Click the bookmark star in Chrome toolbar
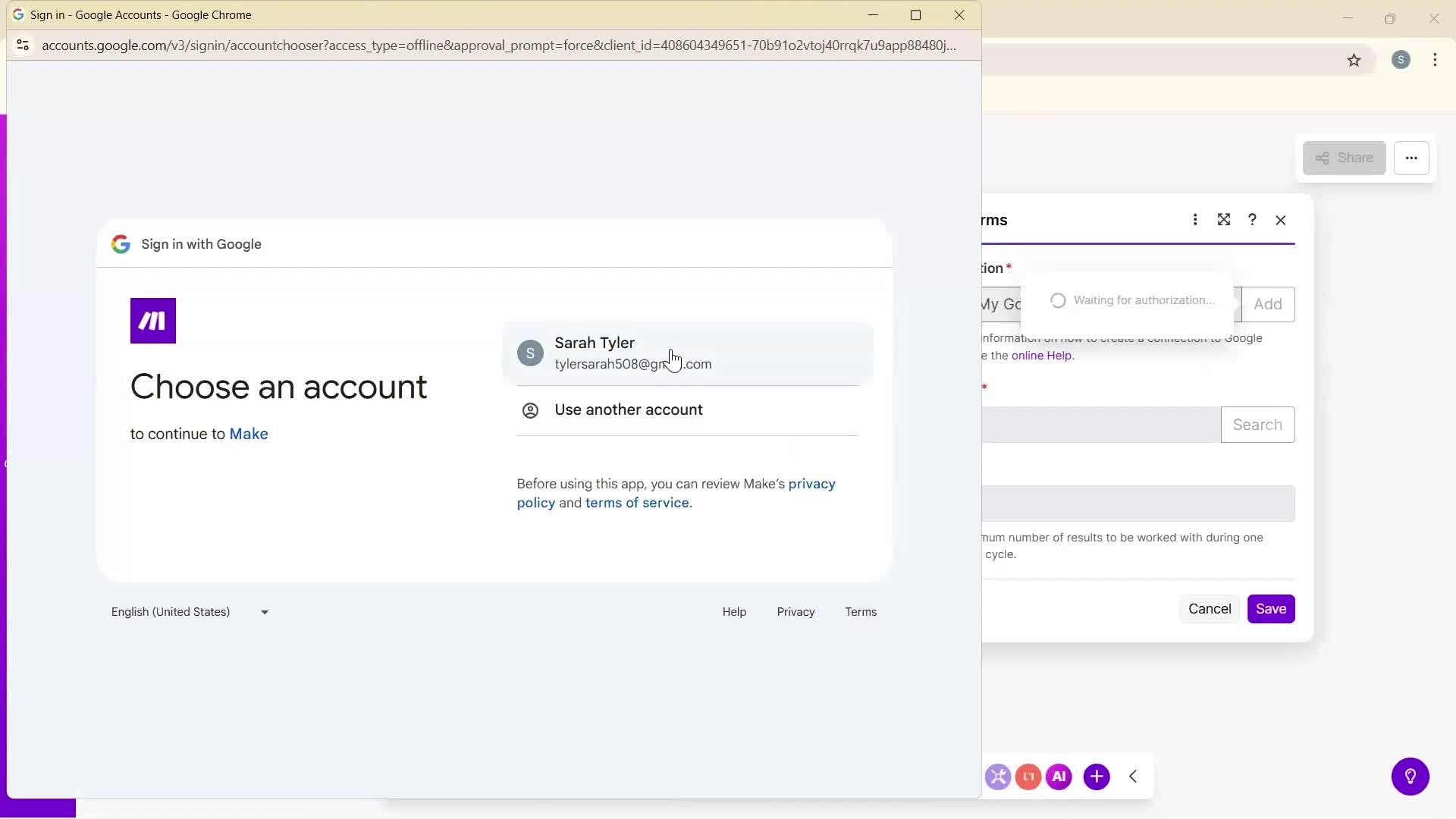Viewport: 1456px width, 819px height. (x=1354, y=60)
